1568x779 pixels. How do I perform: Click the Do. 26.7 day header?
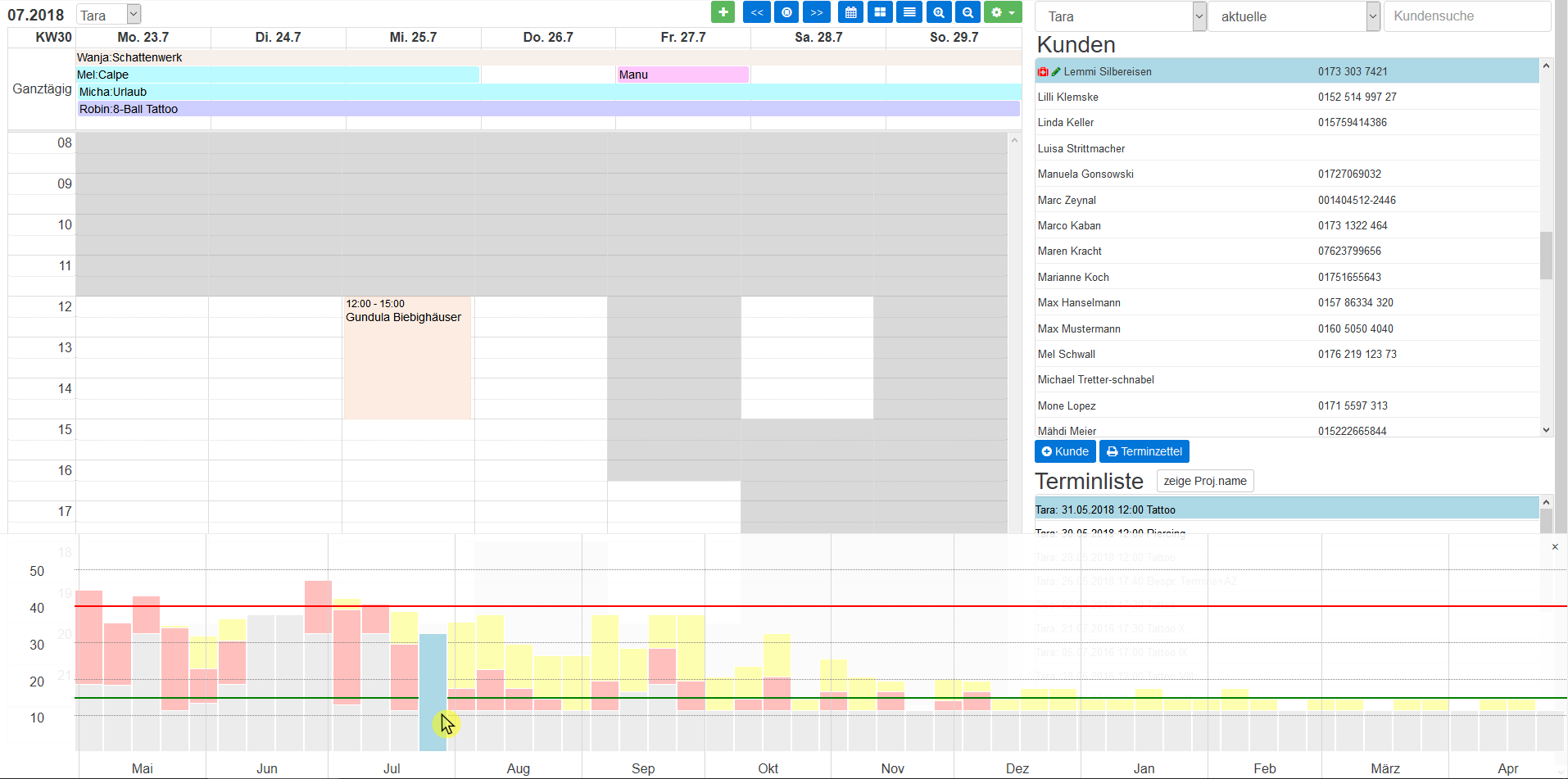pos(548,38)
